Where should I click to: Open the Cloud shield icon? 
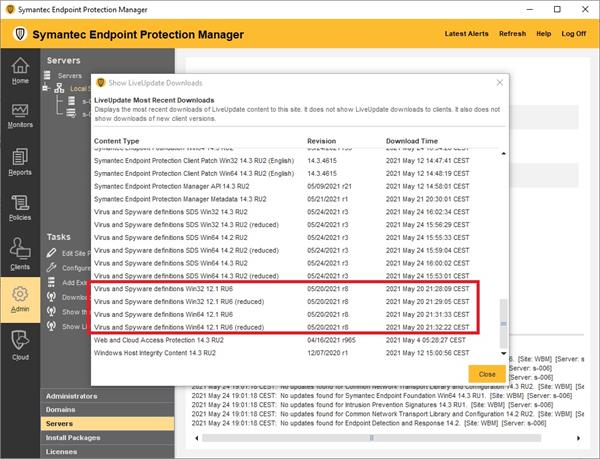20,340
